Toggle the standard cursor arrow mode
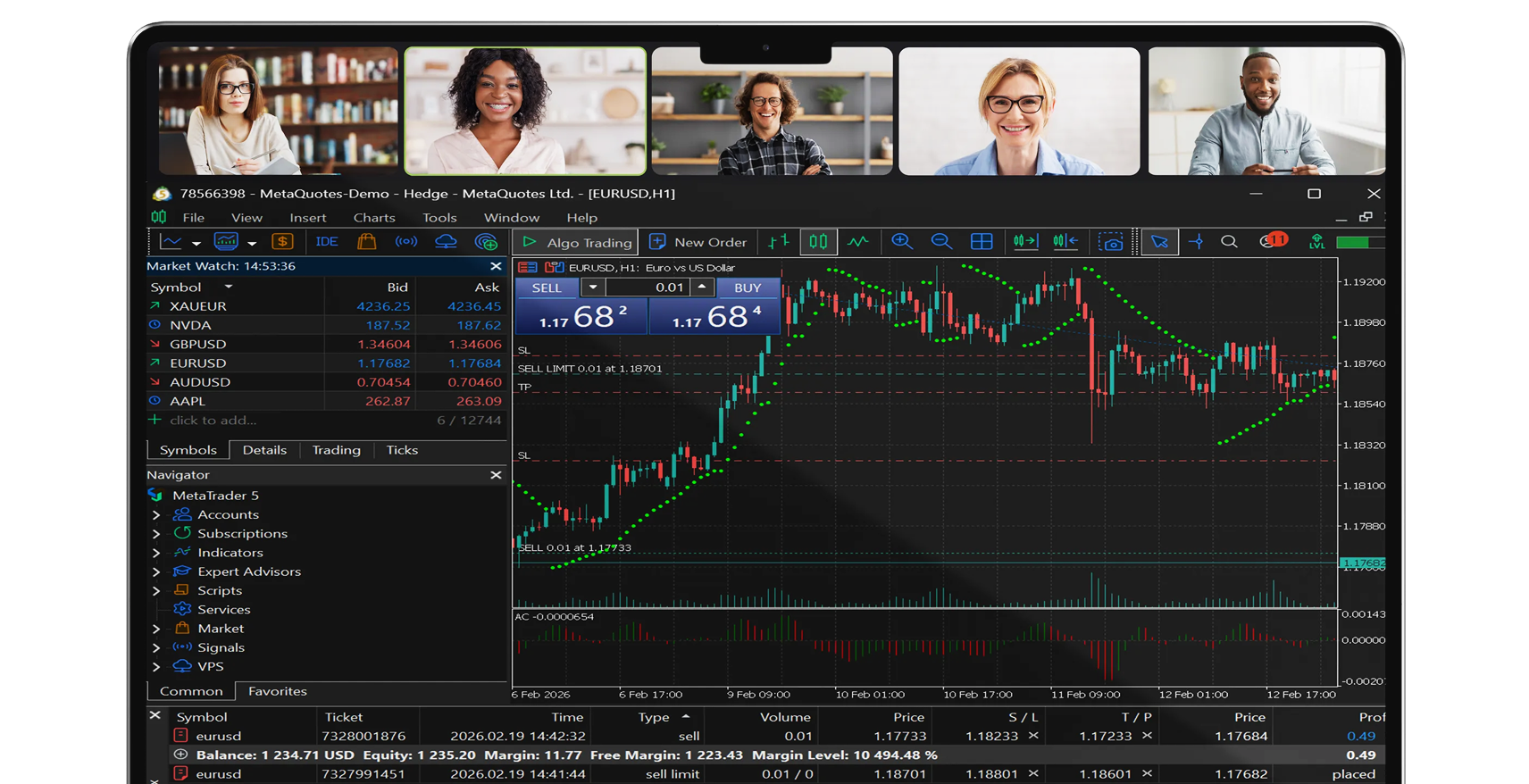Screen dimensions: 1529x784 click(1159, 242)
